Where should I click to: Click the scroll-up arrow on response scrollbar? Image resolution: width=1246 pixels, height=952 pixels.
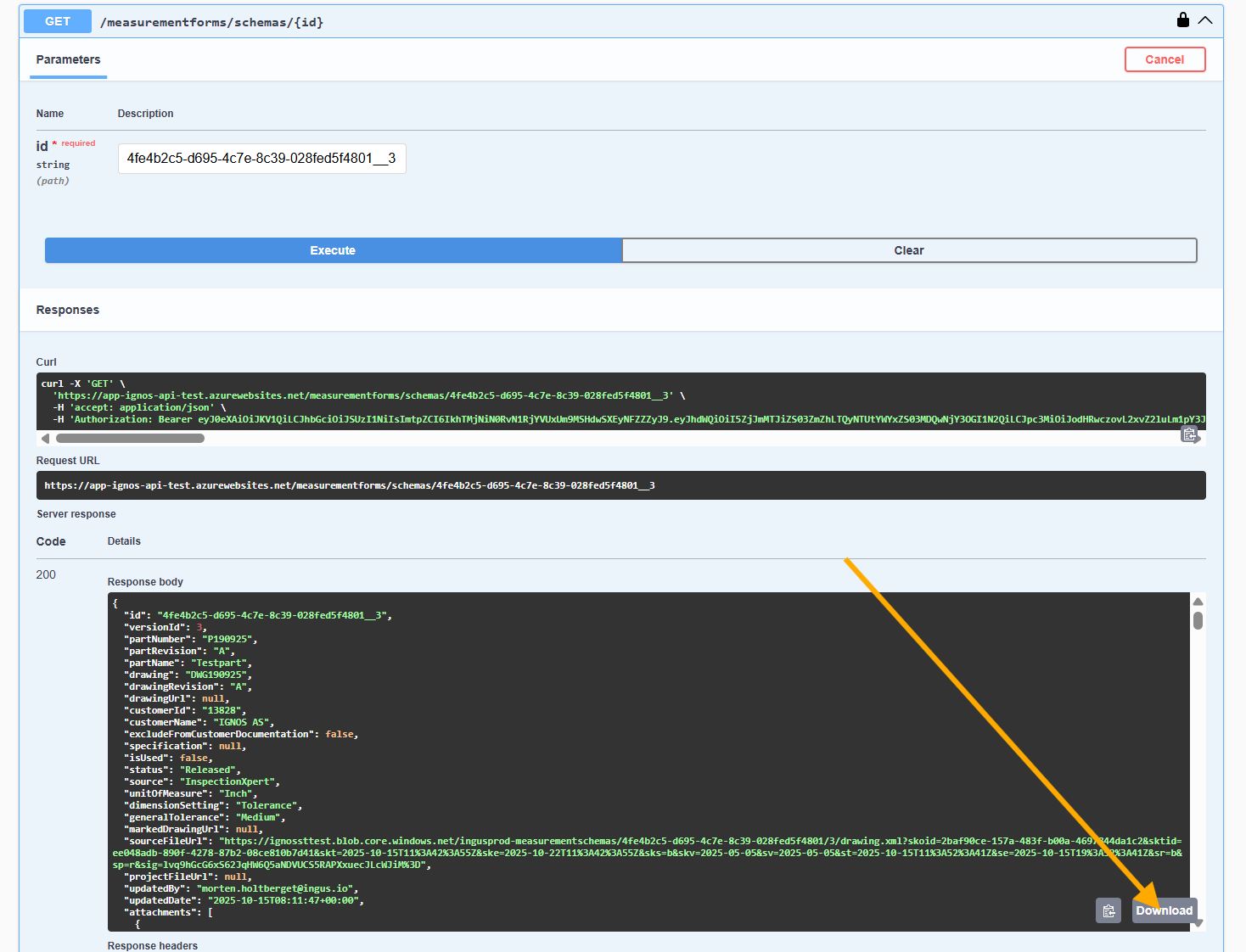(1198, 601)
